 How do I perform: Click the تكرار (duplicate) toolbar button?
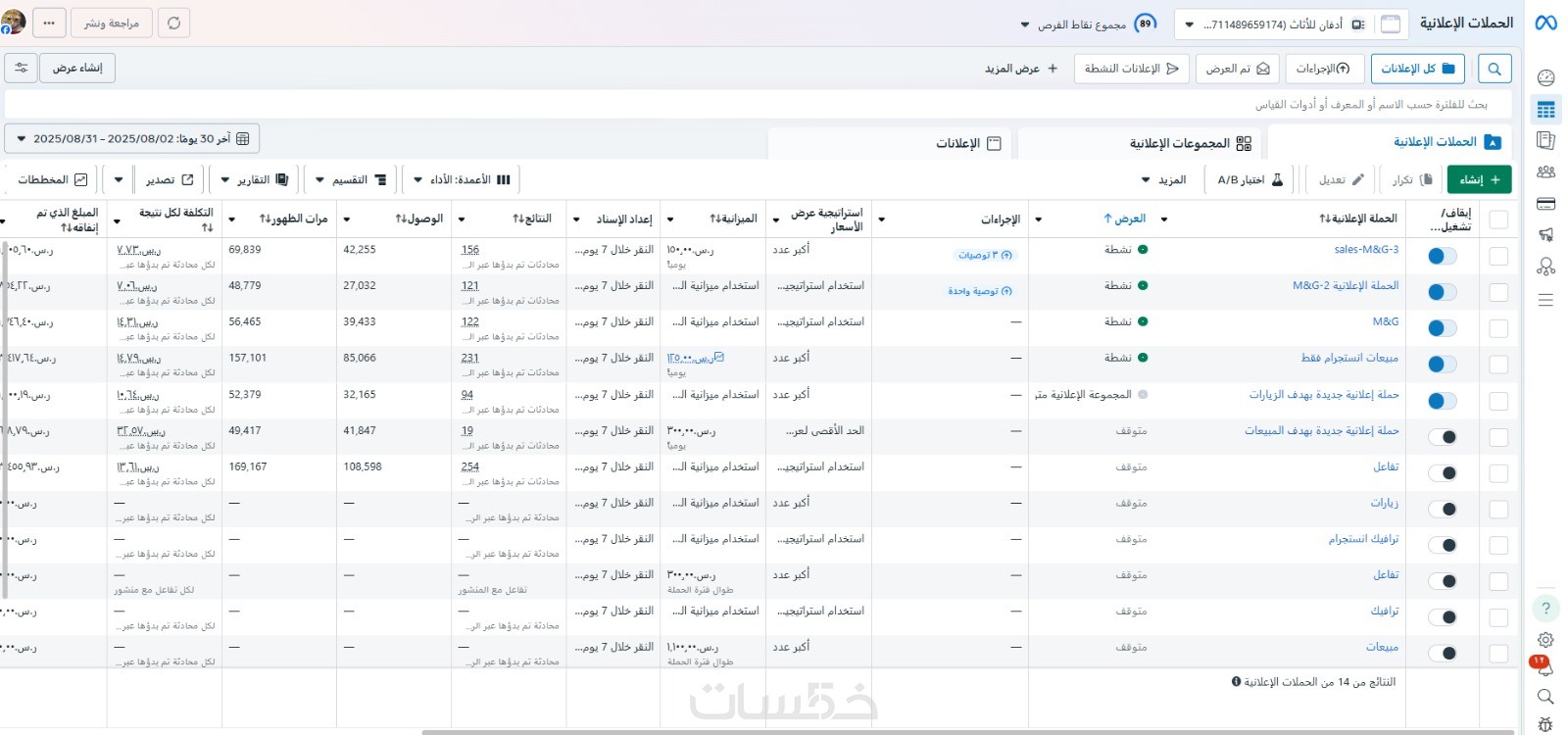(x=1412, y=179)
